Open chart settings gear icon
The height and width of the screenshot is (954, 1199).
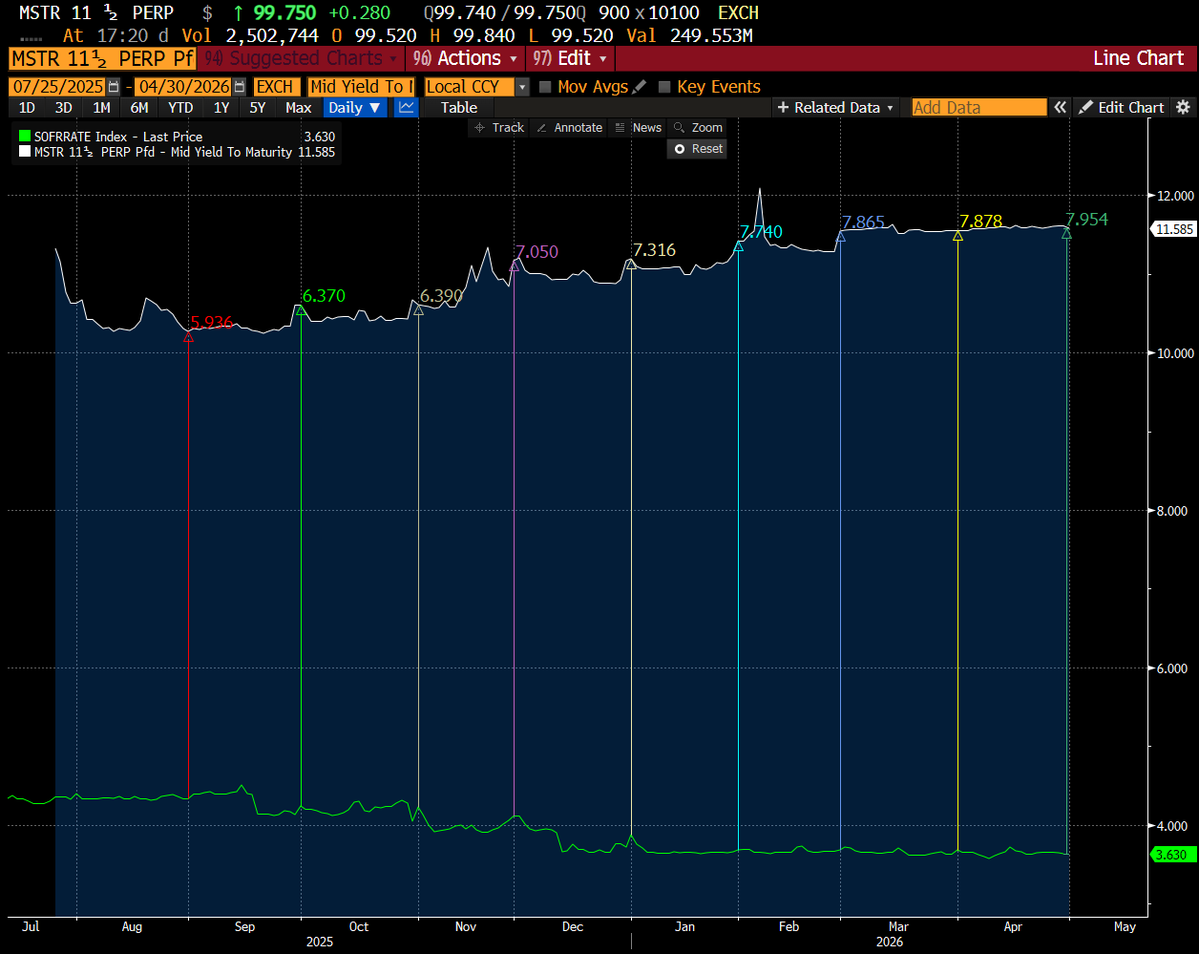tap(1183, 108)
